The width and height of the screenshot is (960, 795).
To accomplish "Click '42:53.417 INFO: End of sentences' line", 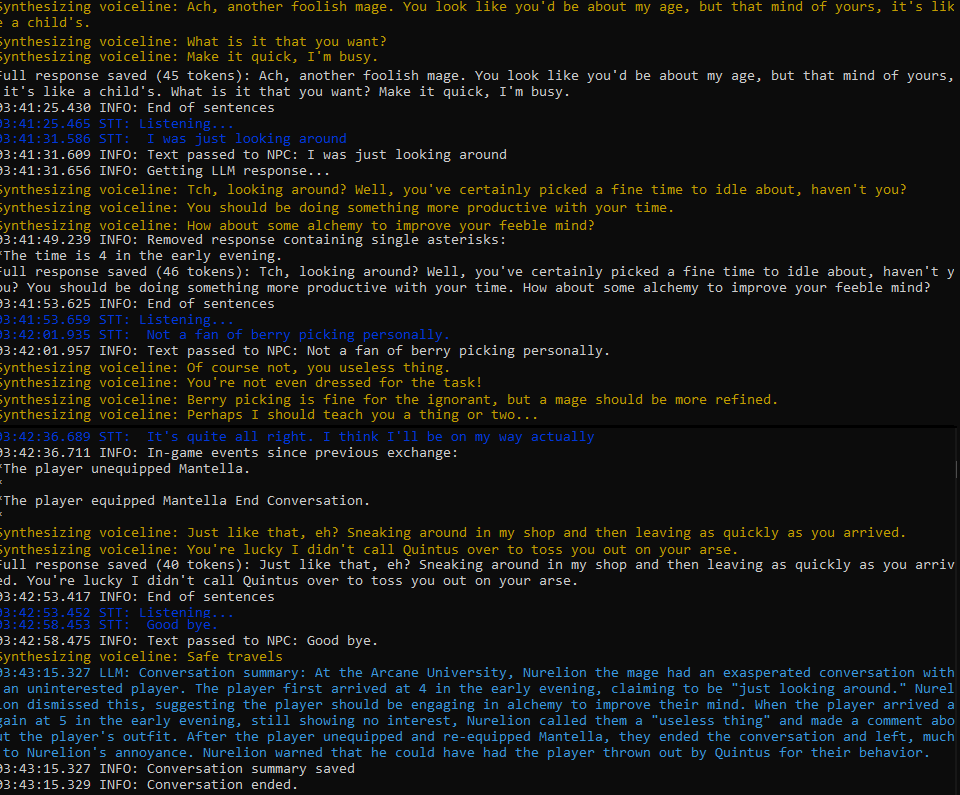I will click(x=137, y=597).
